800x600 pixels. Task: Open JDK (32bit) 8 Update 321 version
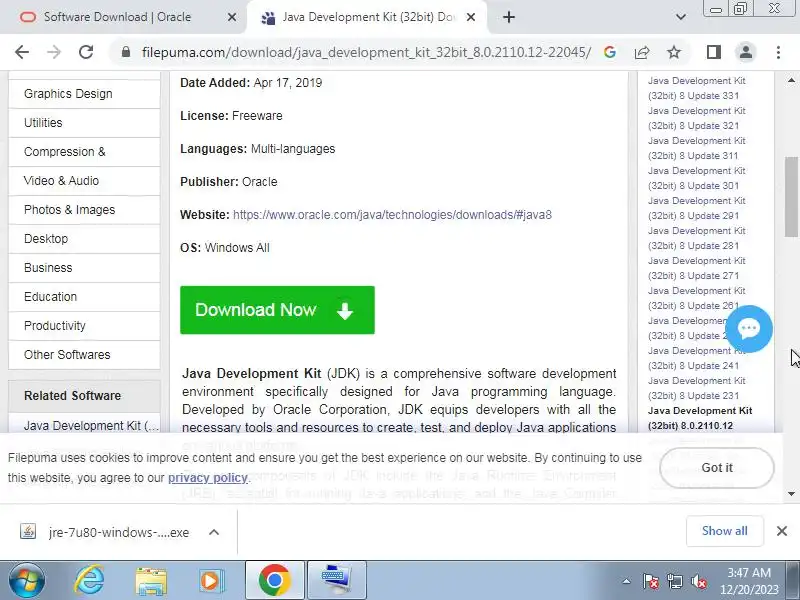pyautogui.click(x=696, y=118)
